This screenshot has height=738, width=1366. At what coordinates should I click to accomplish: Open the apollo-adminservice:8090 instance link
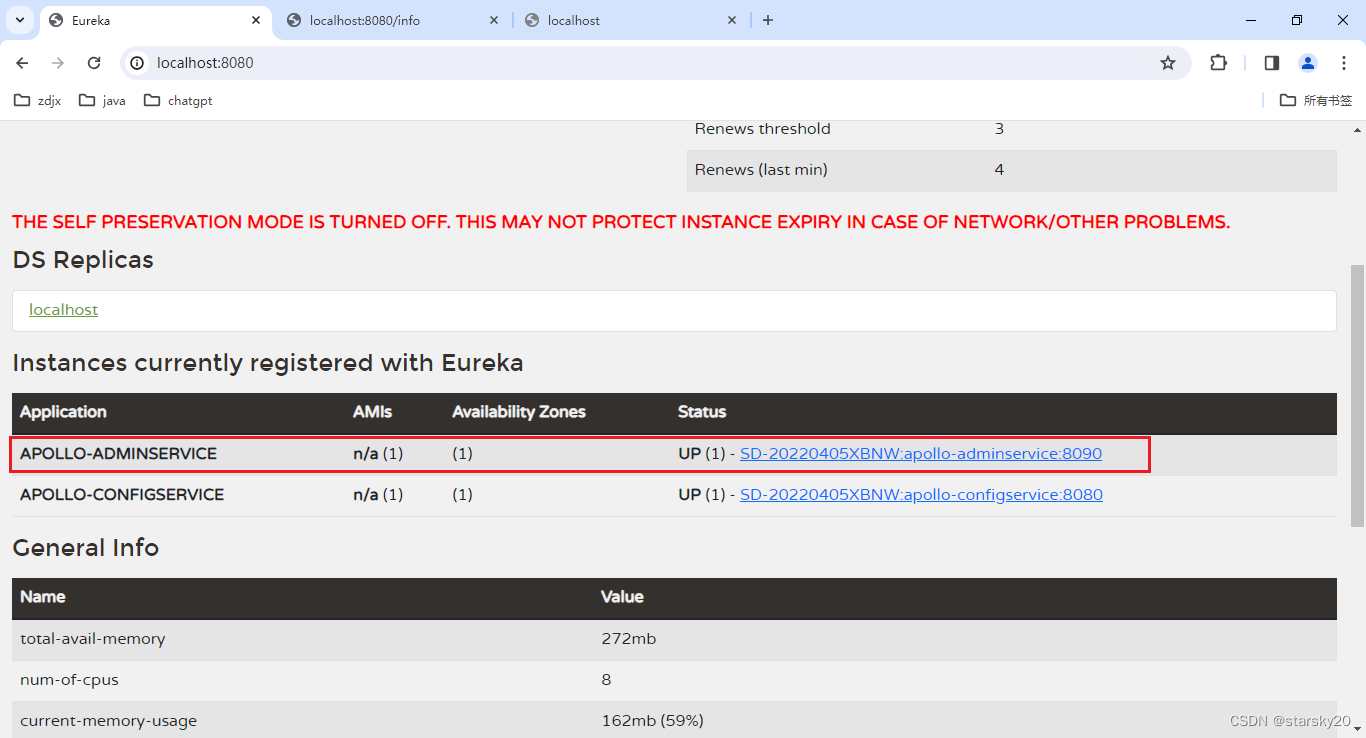[x=921, y=454]
